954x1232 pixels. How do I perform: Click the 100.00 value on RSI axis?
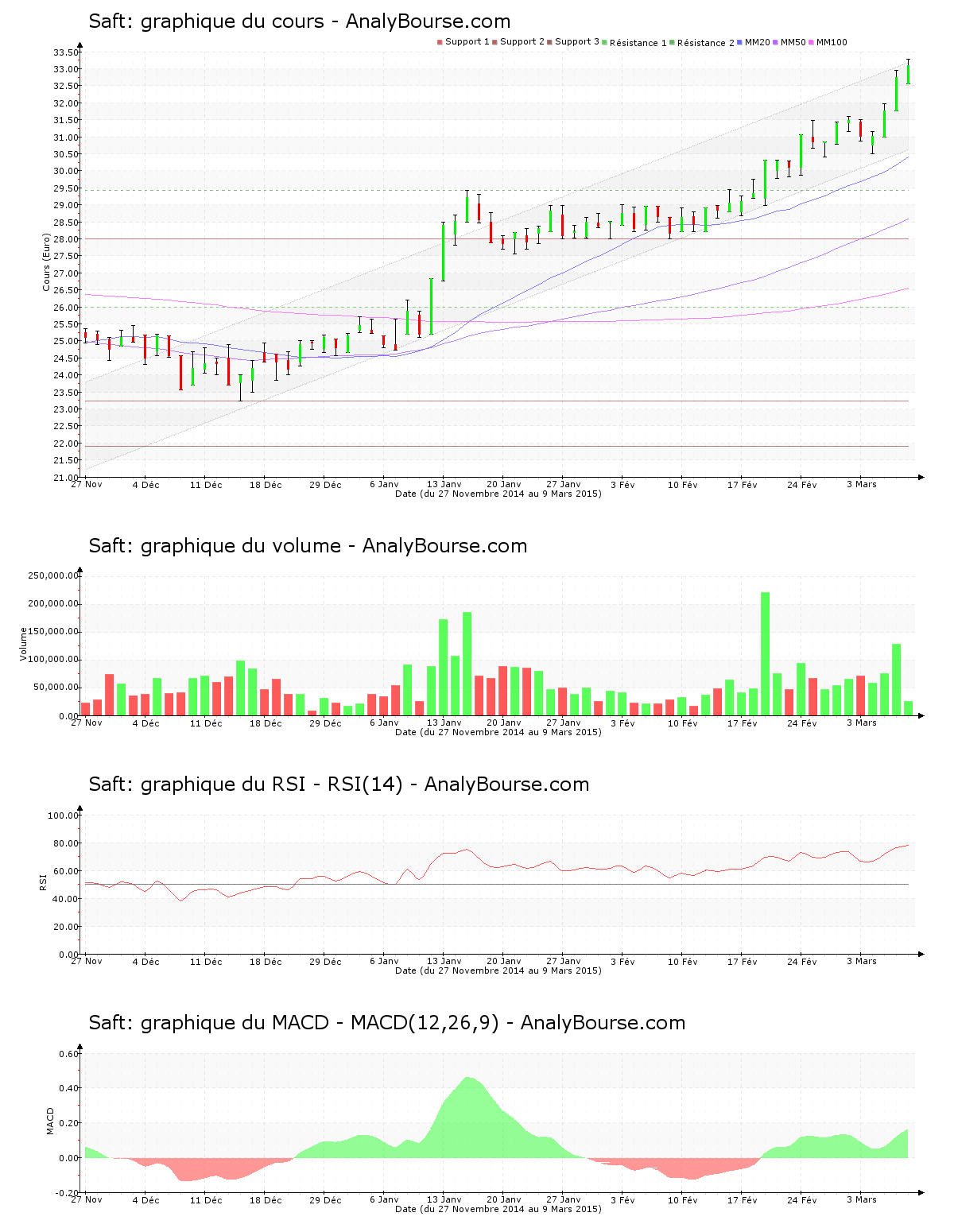tap(64, 816)
